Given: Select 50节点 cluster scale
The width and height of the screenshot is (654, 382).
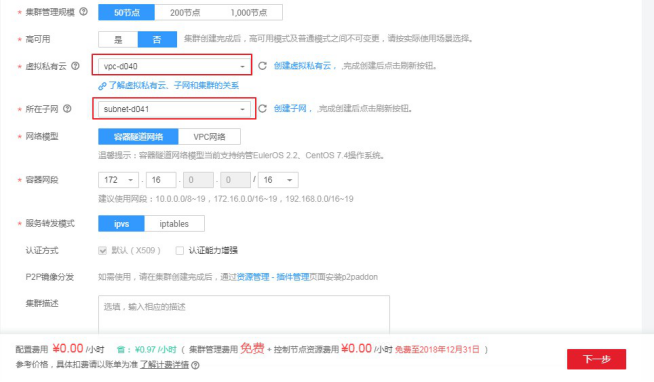Looking at the screenshot, I should tap(126, 13).
